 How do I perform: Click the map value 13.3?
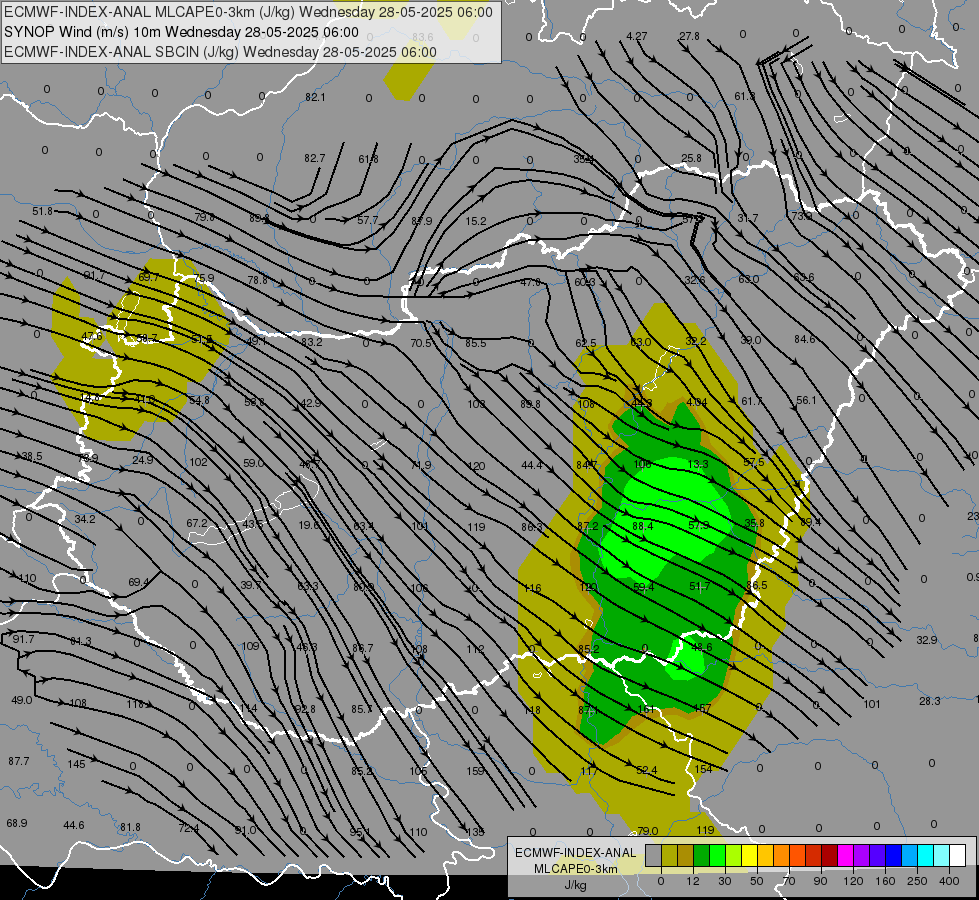point(697,464)
